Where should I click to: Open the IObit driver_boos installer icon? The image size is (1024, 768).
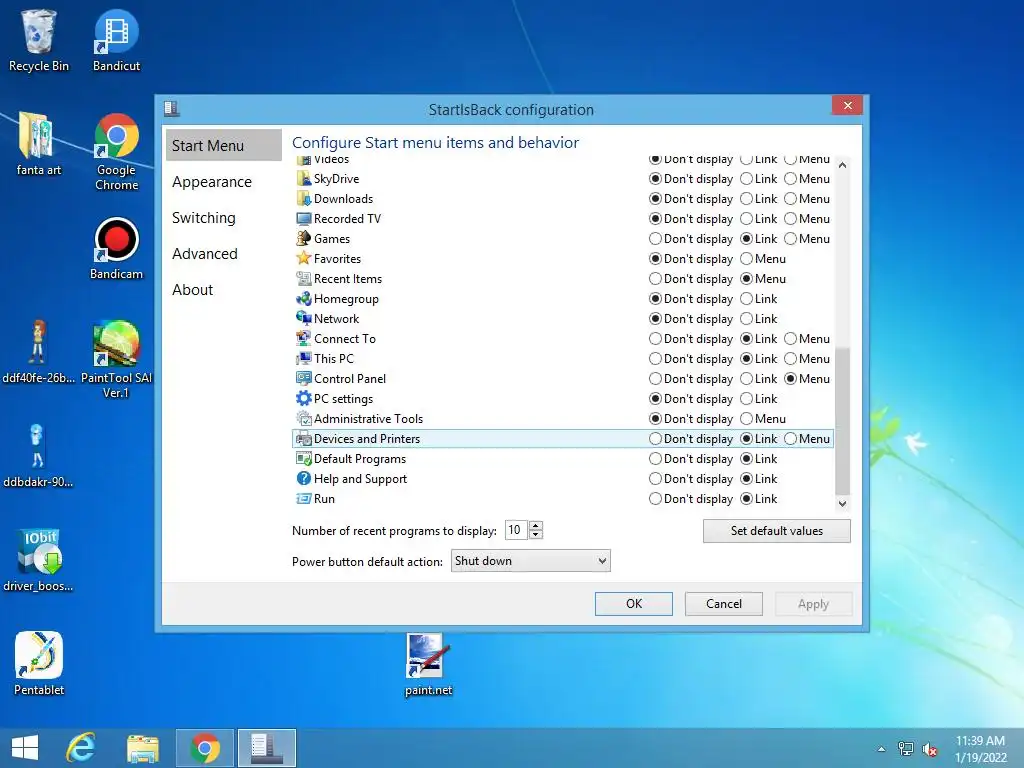(x=39, y=560)
